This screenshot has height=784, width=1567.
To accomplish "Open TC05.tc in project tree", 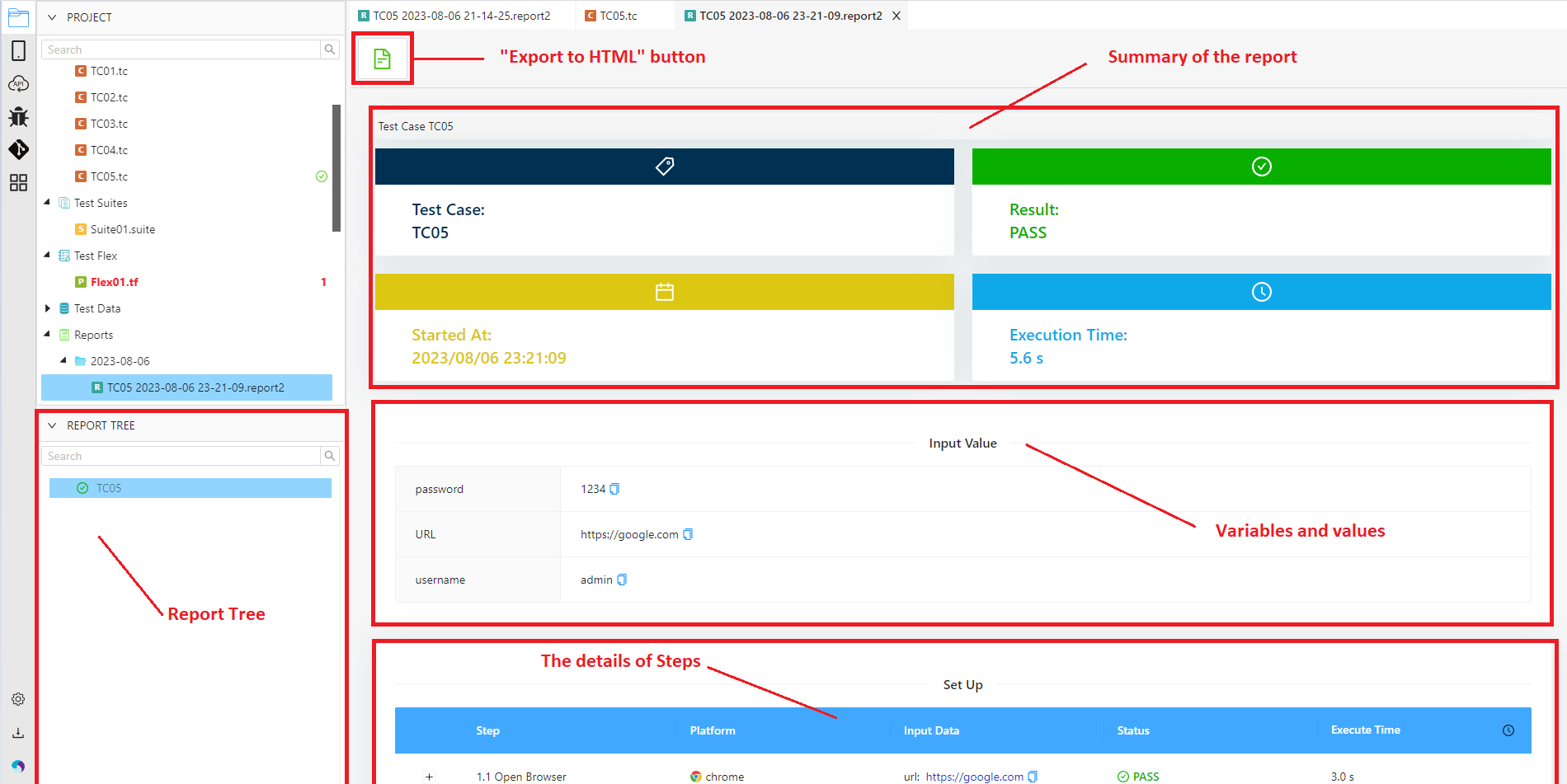I will pos(109,176).
